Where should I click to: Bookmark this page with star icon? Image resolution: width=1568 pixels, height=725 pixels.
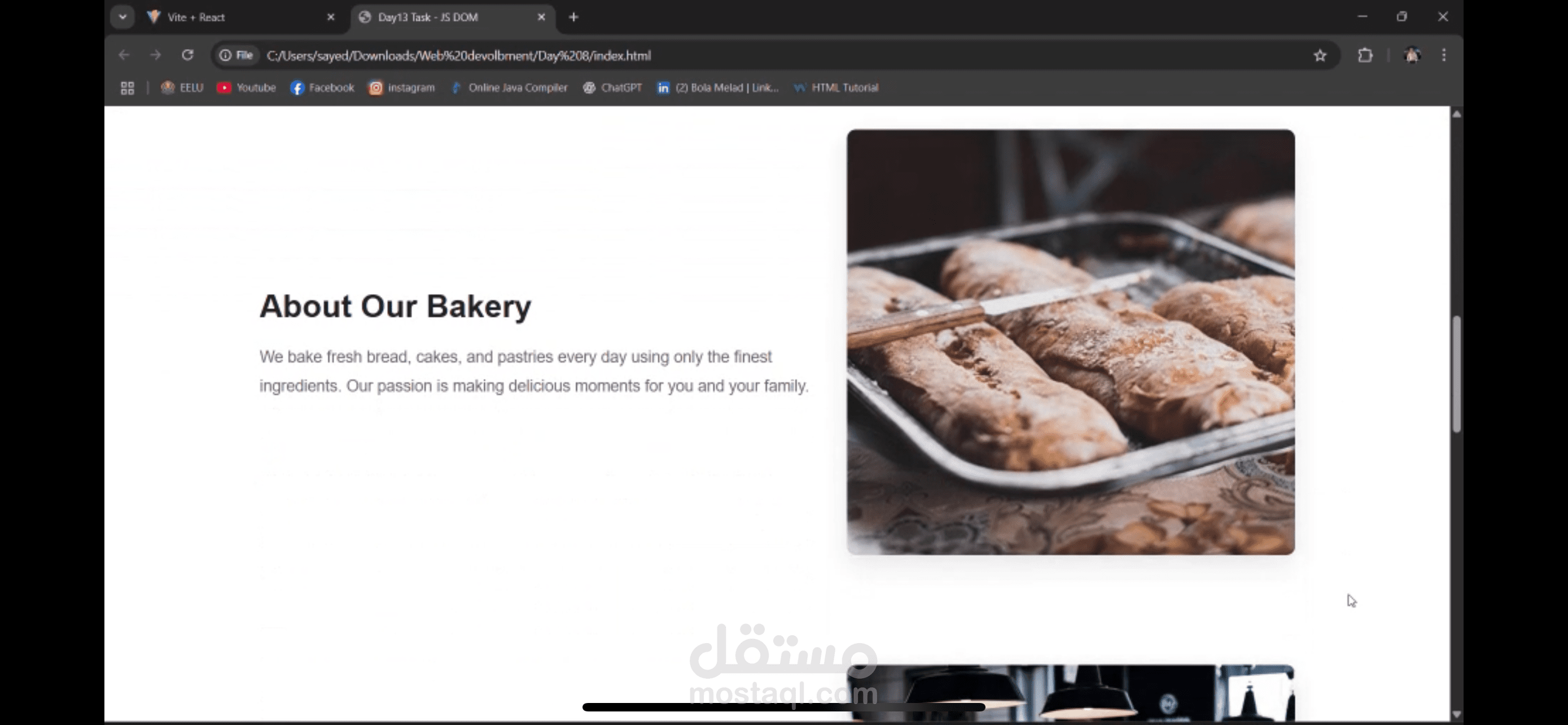[1320, 55]
